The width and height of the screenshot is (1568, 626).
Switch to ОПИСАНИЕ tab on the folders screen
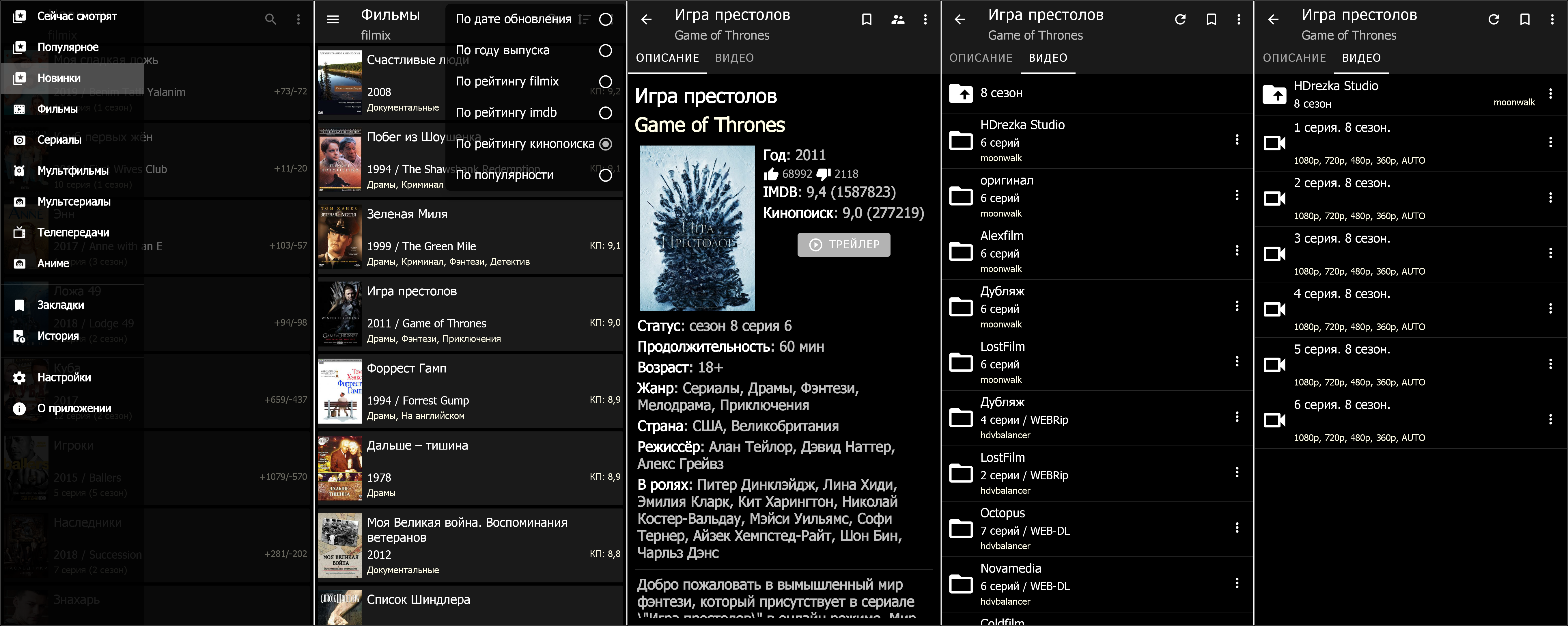coord(981,58)
